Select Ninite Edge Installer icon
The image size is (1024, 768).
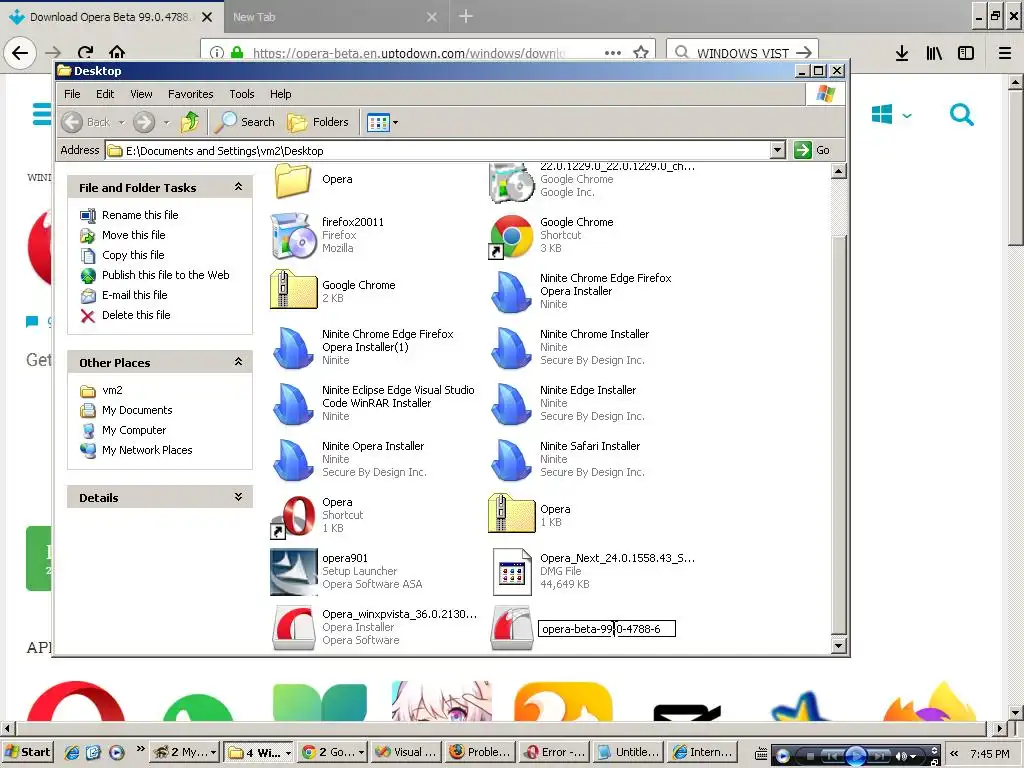(x=512, y=404)
